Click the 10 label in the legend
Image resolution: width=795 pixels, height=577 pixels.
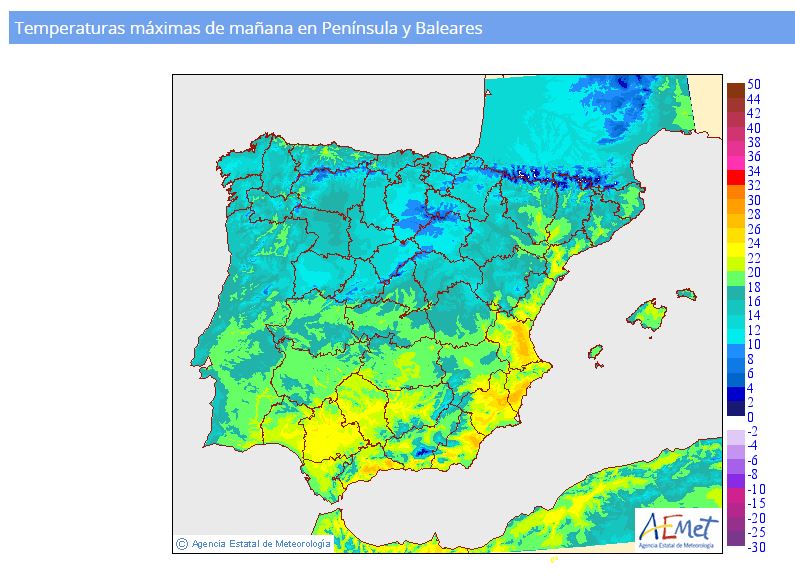tap(754, 344)
